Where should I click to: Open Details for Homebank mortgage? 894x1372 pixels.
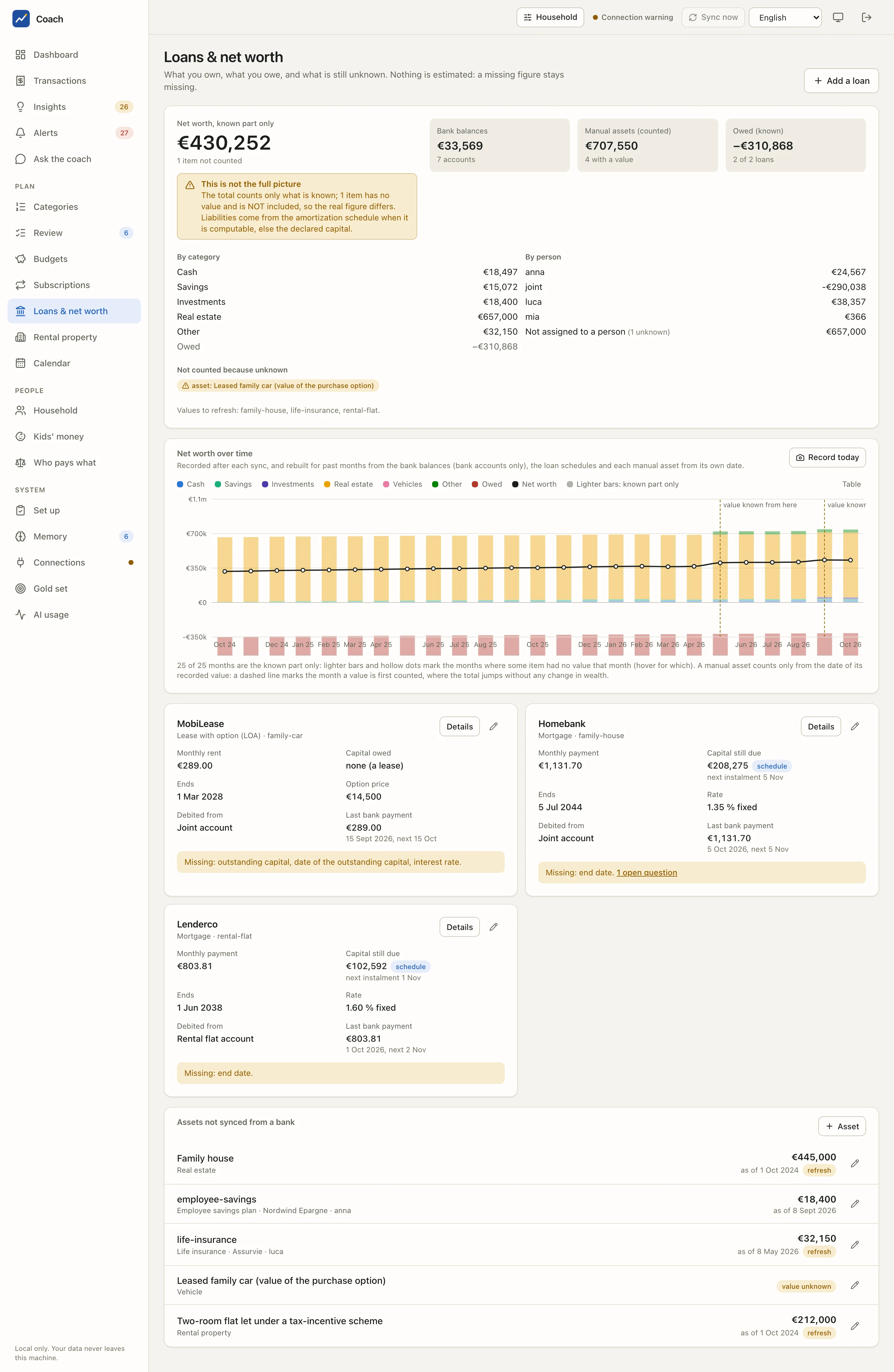[821, 726]
